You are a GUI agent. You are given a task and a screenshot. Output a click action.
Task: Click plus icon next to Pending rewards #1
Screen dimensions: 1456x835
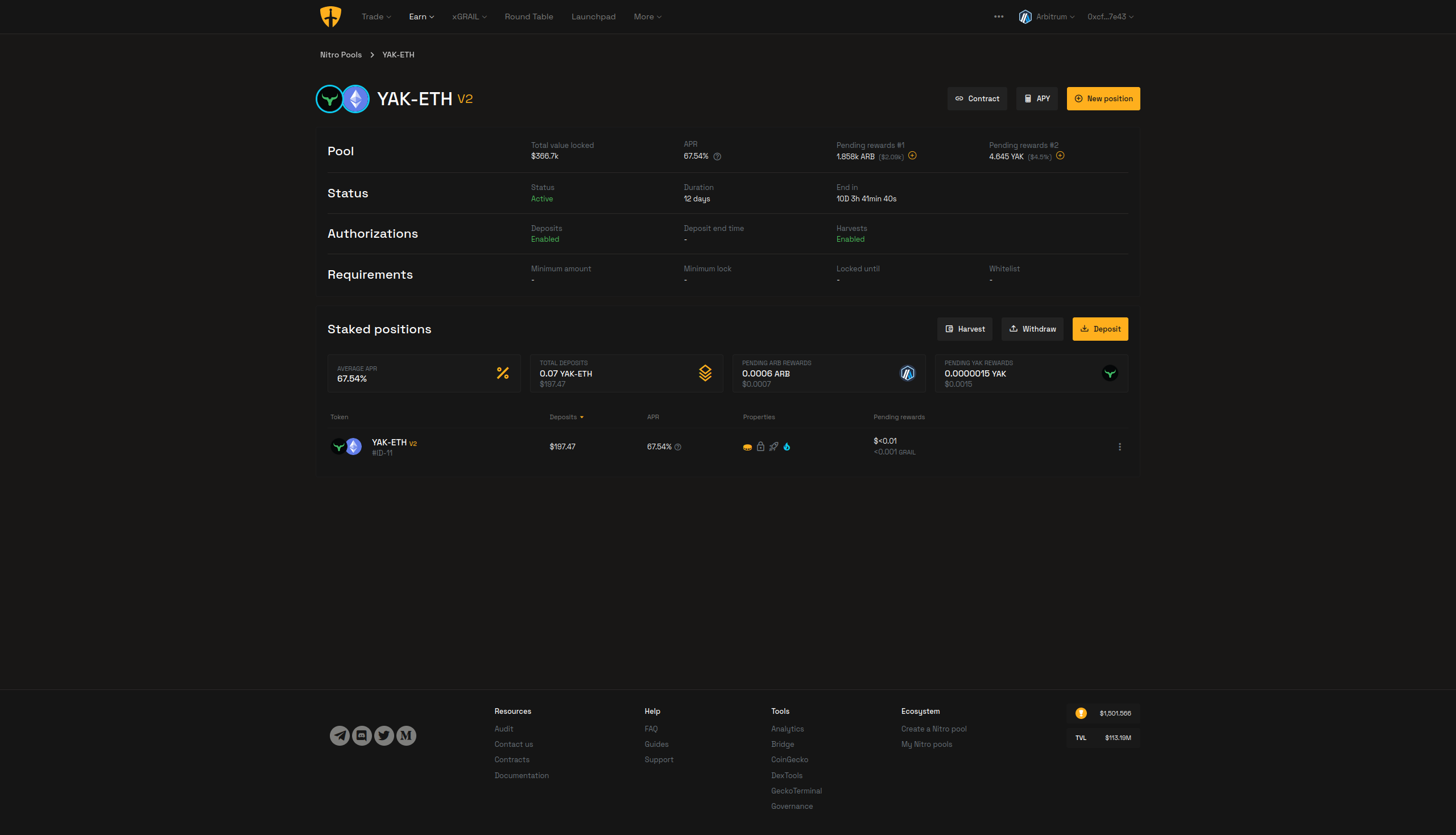pyautogui.click(x=912, y=155)
